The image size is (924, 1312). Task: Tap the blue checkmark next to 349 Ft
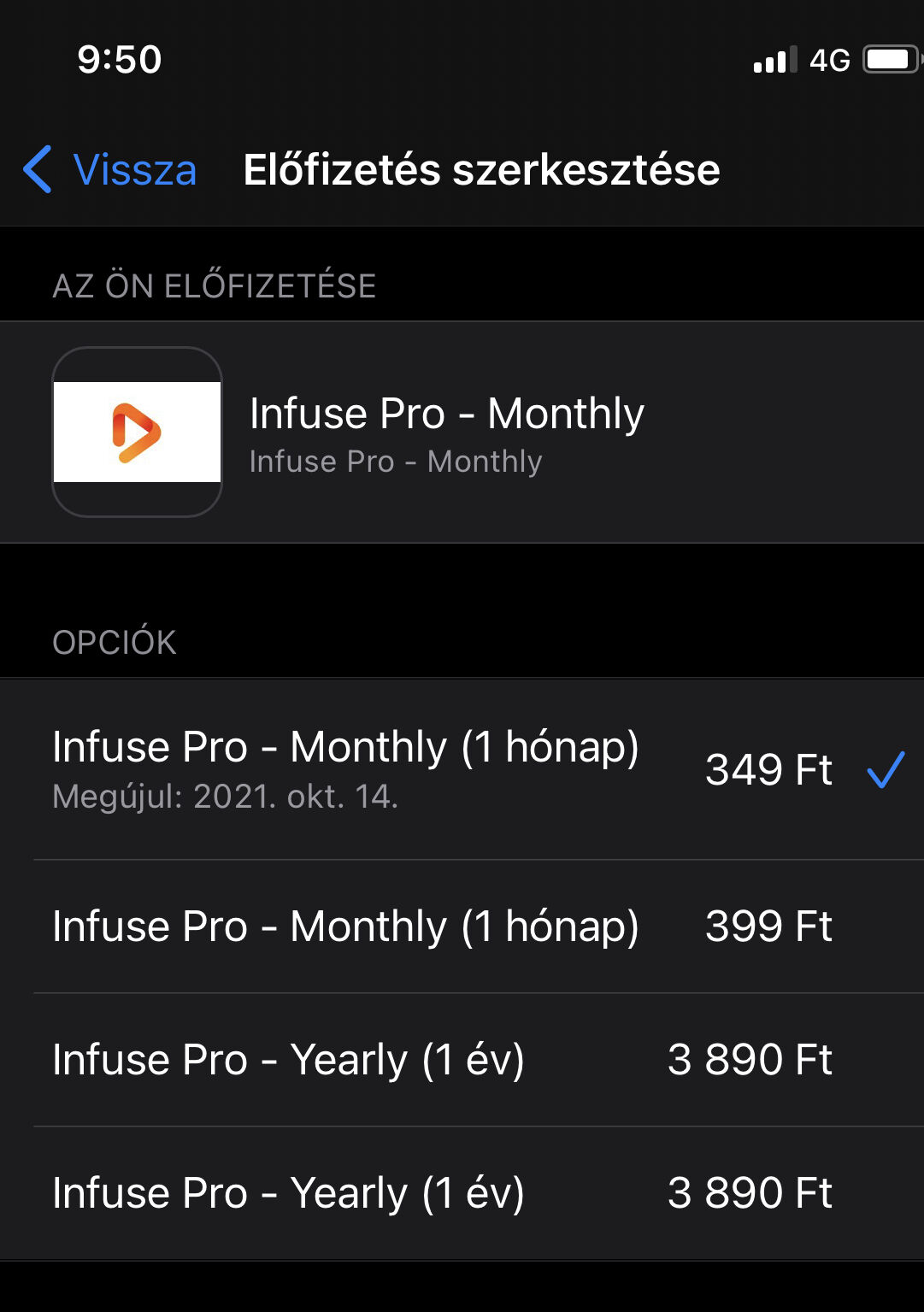pos(886,769)
